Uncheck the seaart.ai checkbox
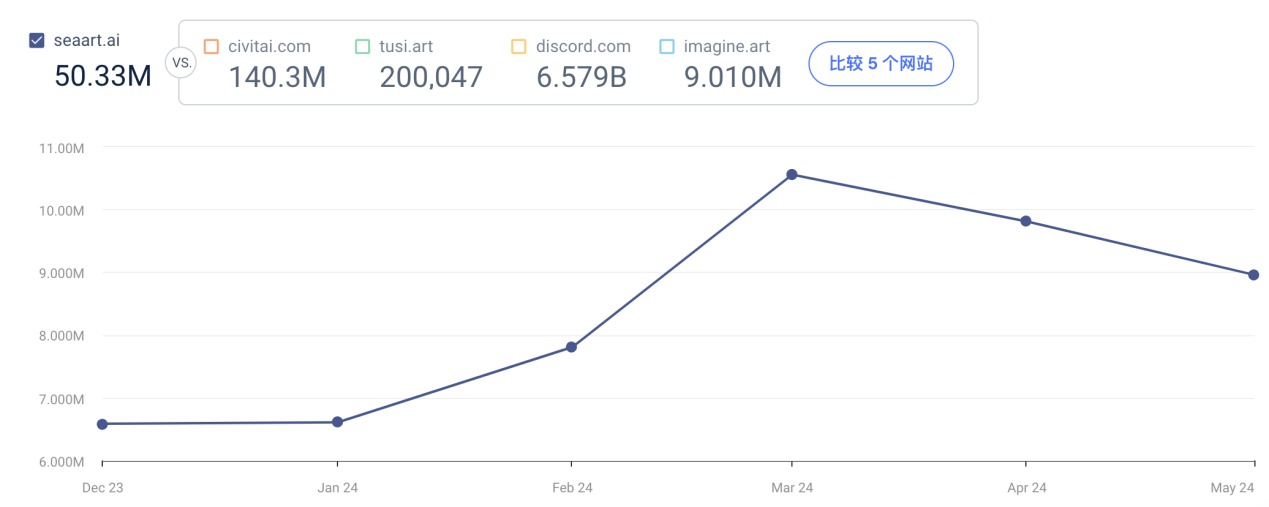 [x=37, y=41]
